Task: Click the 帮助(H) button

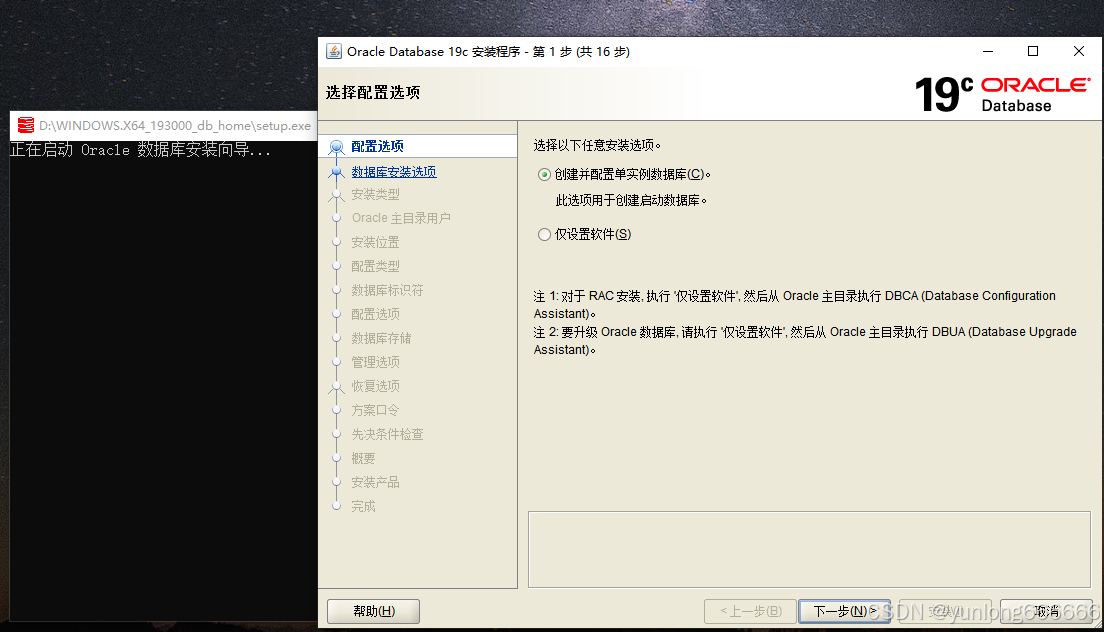Action: coord(374,611)
